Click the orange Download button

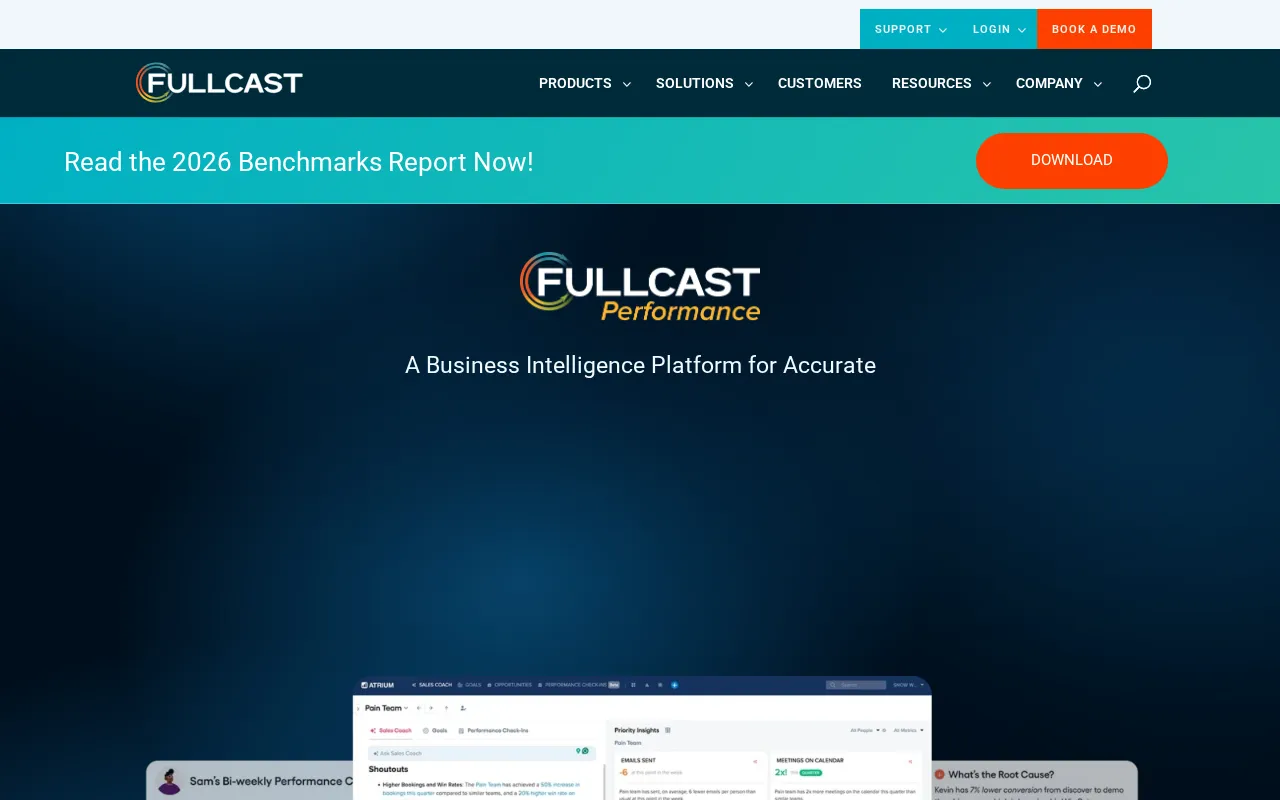1072,161
